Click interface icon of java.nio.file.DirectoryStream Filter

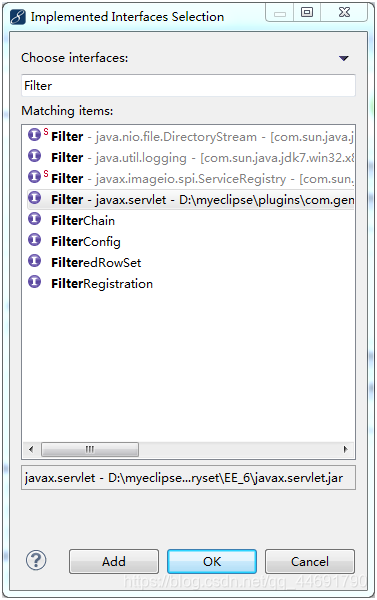(34, 135)
